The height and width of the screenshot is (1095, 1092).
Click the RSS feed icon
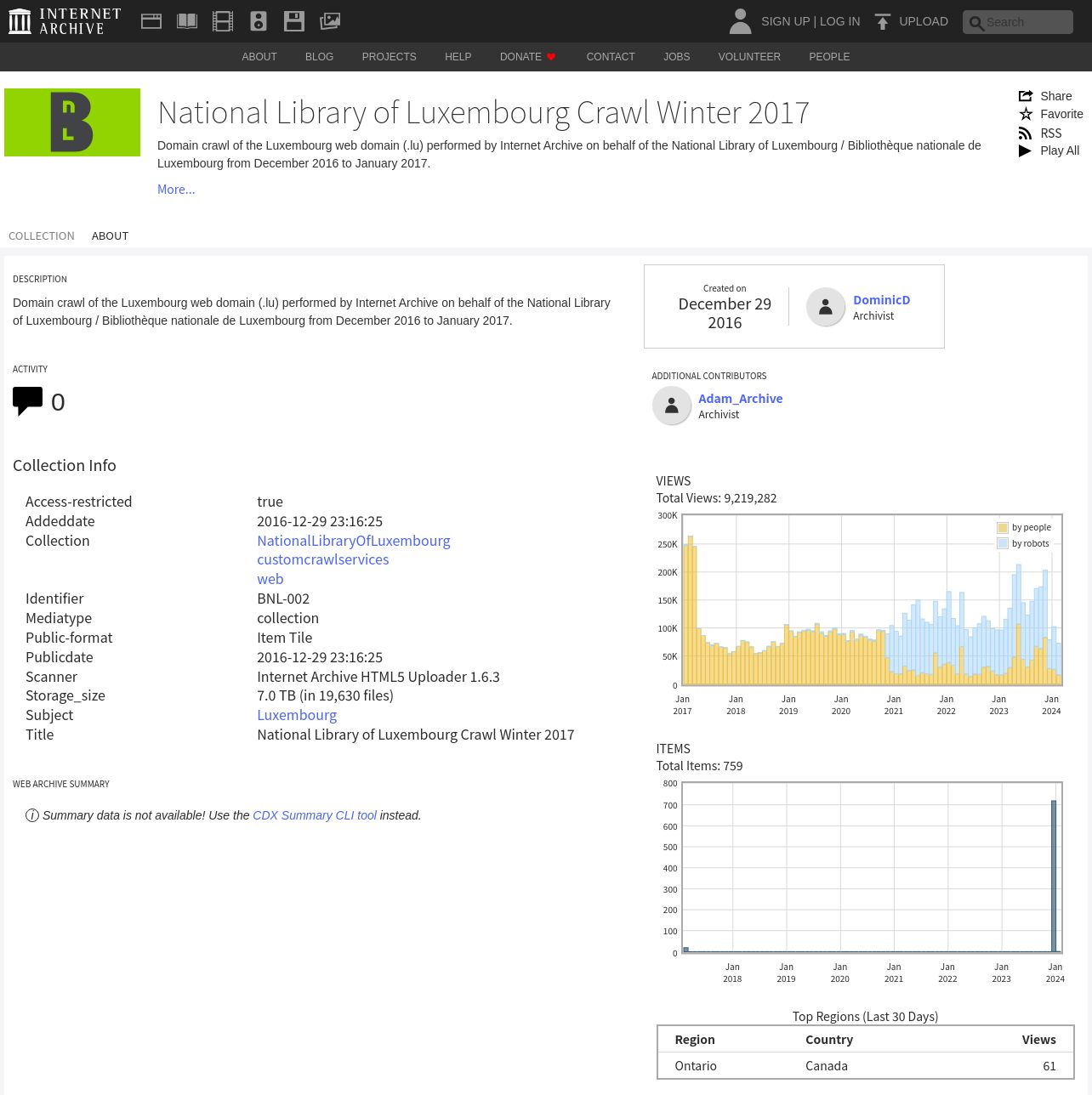(x=1026, y=133)
